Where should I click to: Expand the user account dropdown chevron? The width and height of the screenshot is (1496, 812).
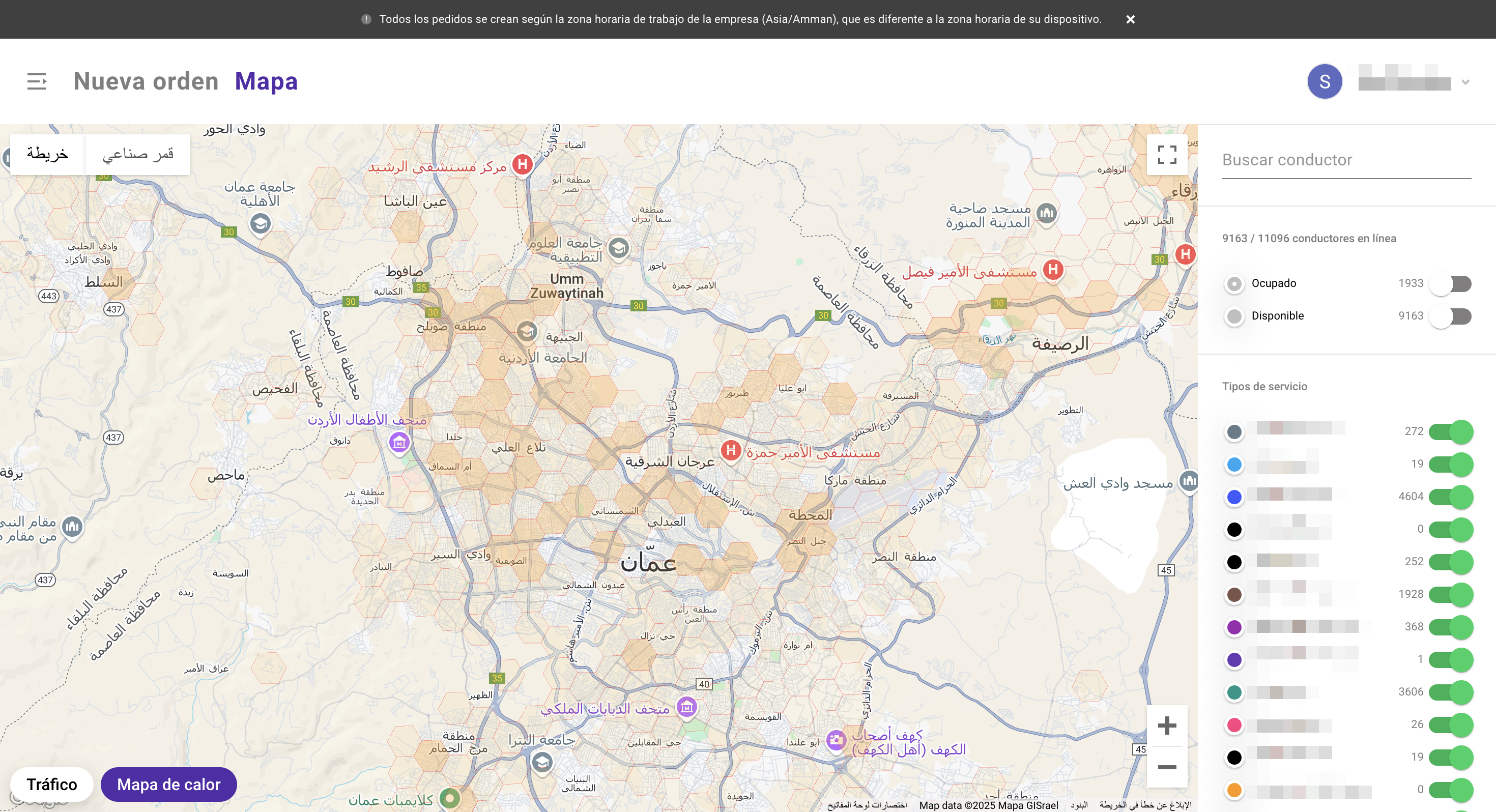[x=1465, y=82]
